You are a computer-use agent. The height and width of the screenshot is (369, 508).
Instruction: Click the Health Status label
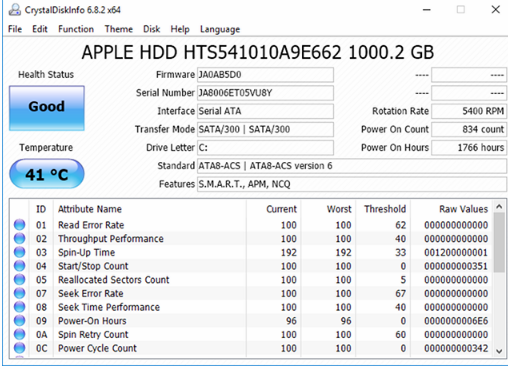pyautogui.click(x=46, y=74)
